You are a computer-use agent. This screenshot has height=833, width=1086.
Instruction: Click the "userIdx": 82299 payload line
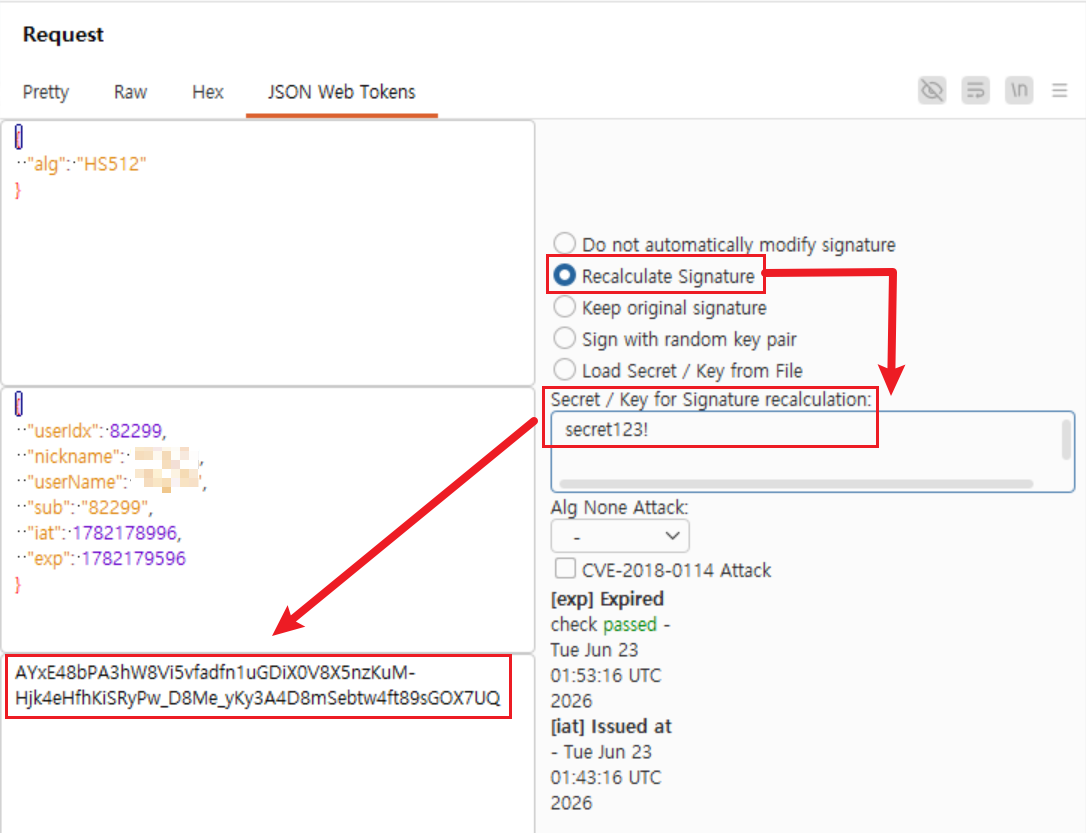click(91, 431)
